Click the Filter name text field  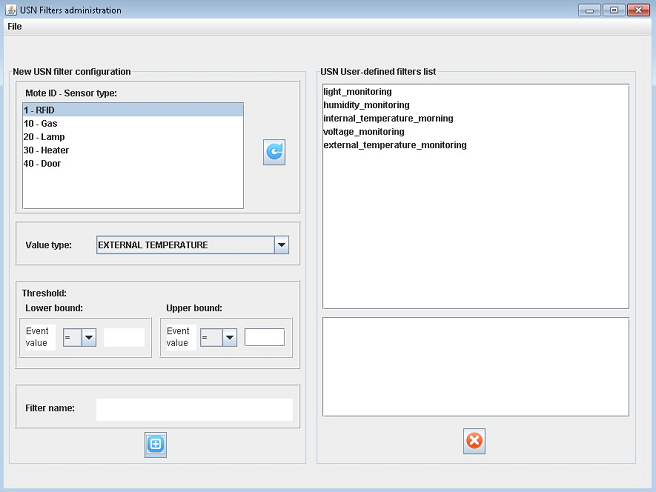pos(194,409)
